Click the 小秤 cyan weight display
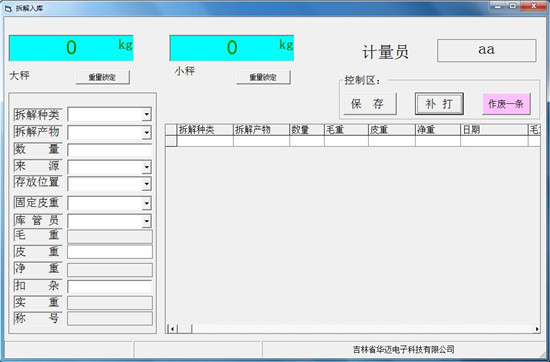This screenshot has width=550, height=362. 232,48
